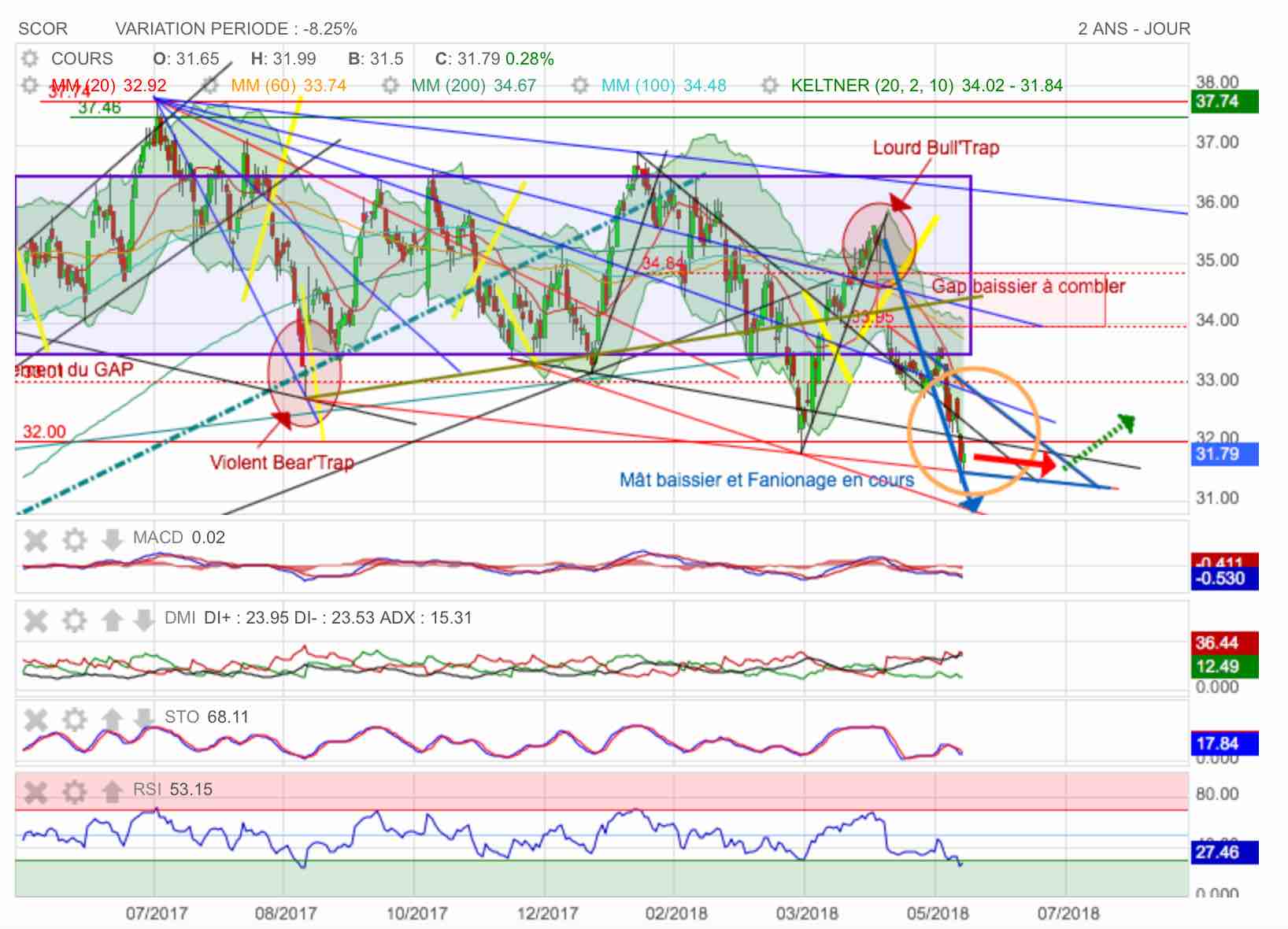Click the 10/2017 date axis label
The image size is (1288, 929).
click(x=417, y=914)
